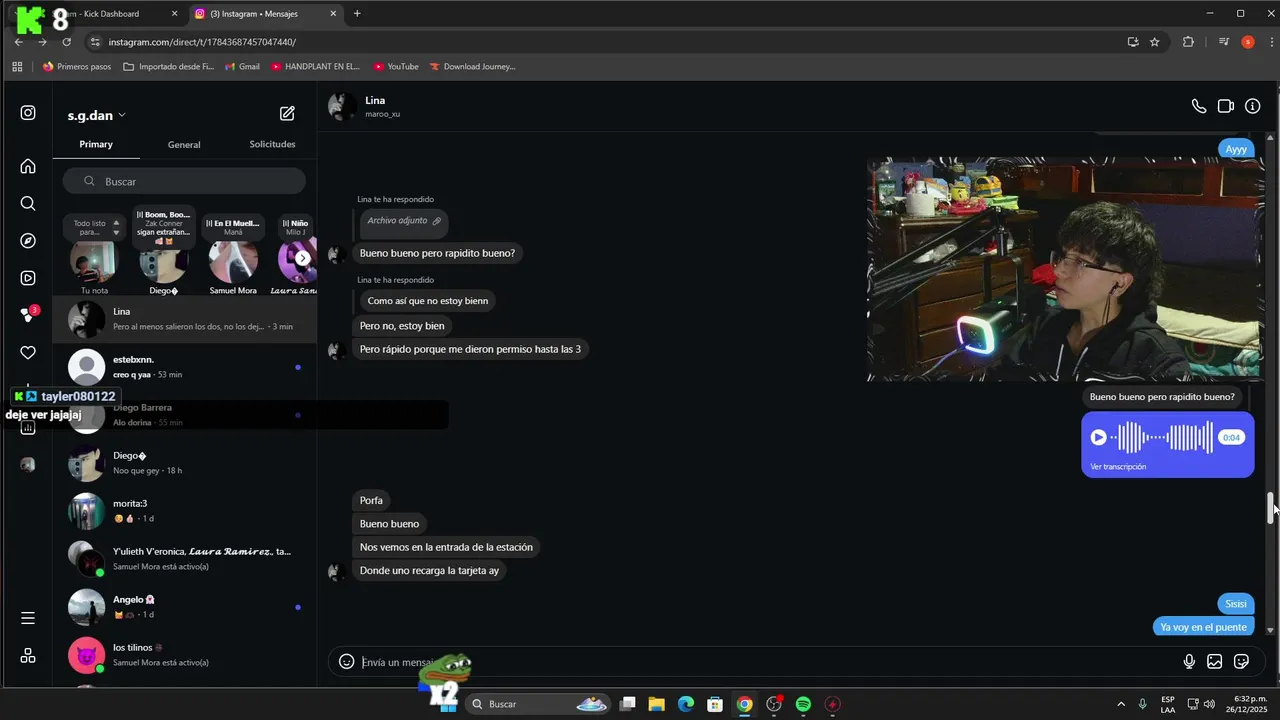Attach a photo with the image icon

[1215, 661]
